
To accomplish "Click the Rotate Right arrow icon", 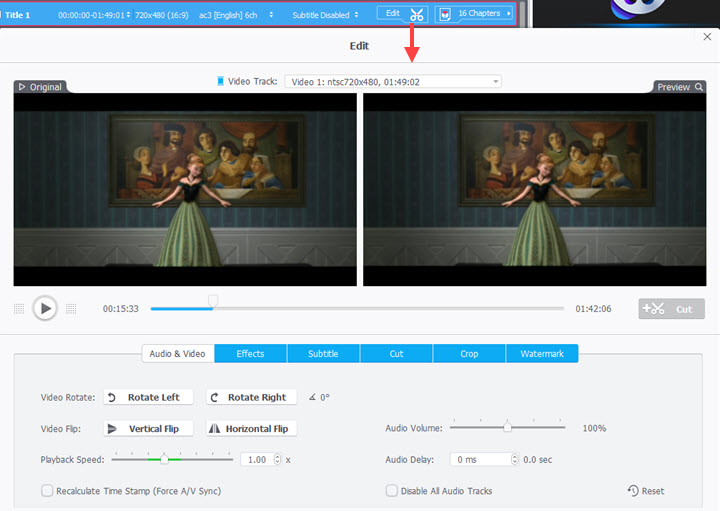I will point(214,397).
